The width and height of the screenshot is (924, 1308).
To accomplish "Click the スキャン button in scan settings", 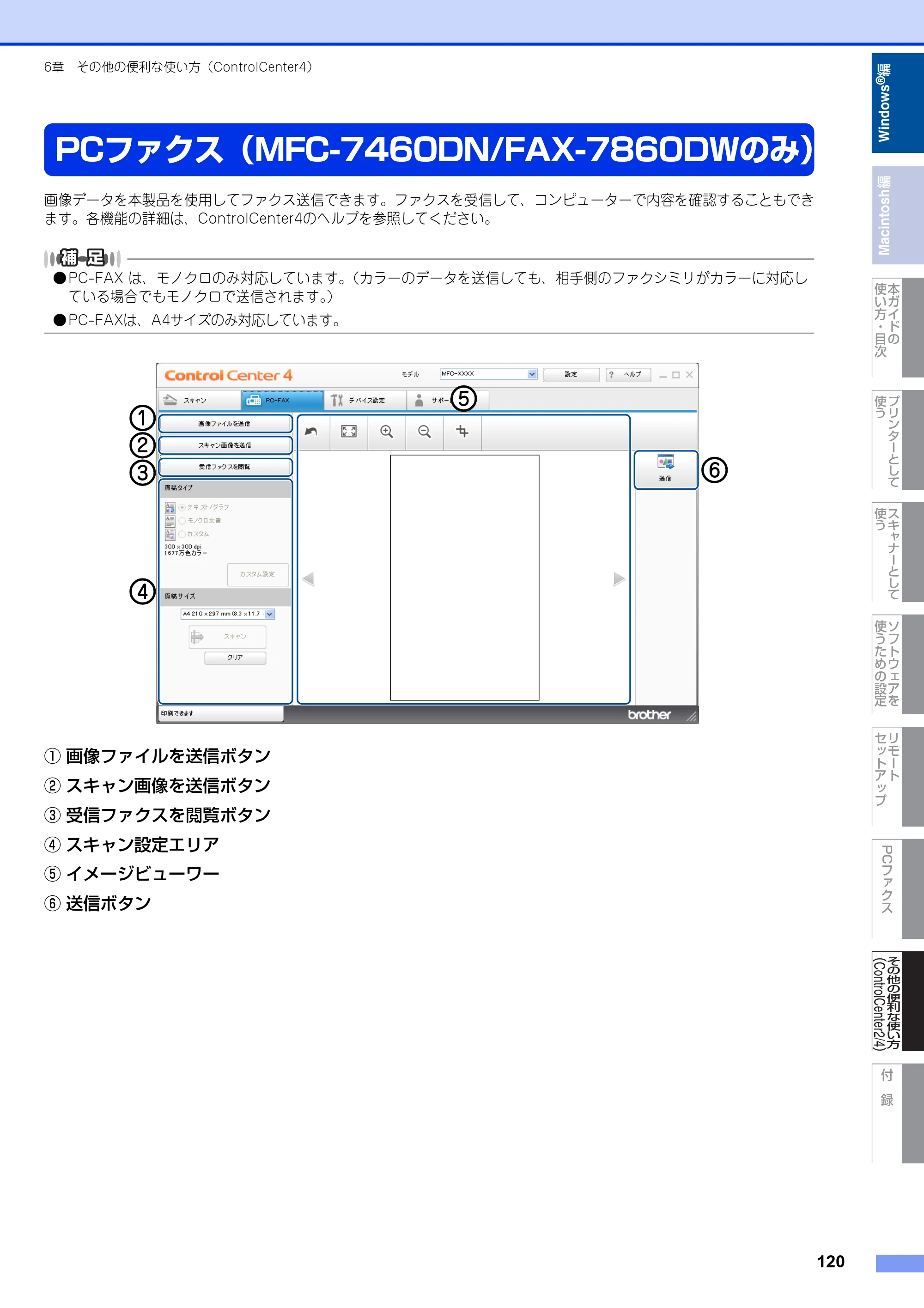I will click(228, 637).
